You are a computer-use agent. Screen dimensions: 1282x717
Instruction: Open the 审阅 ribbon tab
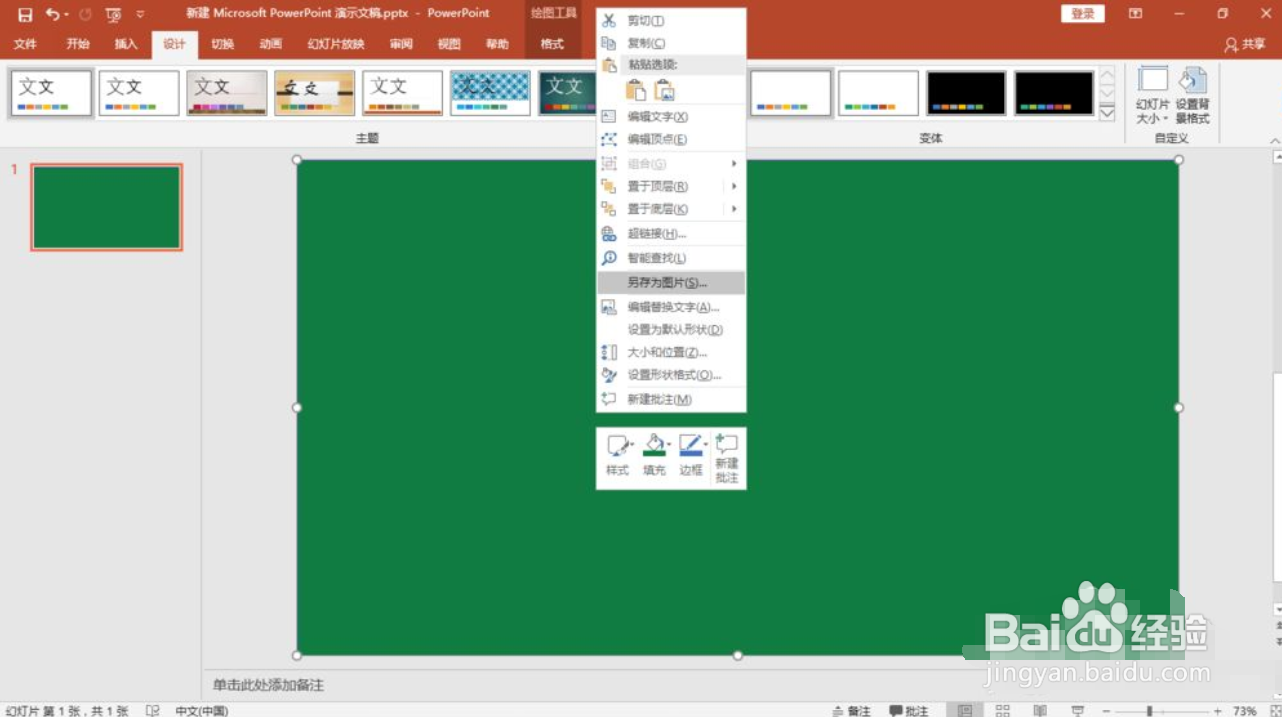coord(401,44)
